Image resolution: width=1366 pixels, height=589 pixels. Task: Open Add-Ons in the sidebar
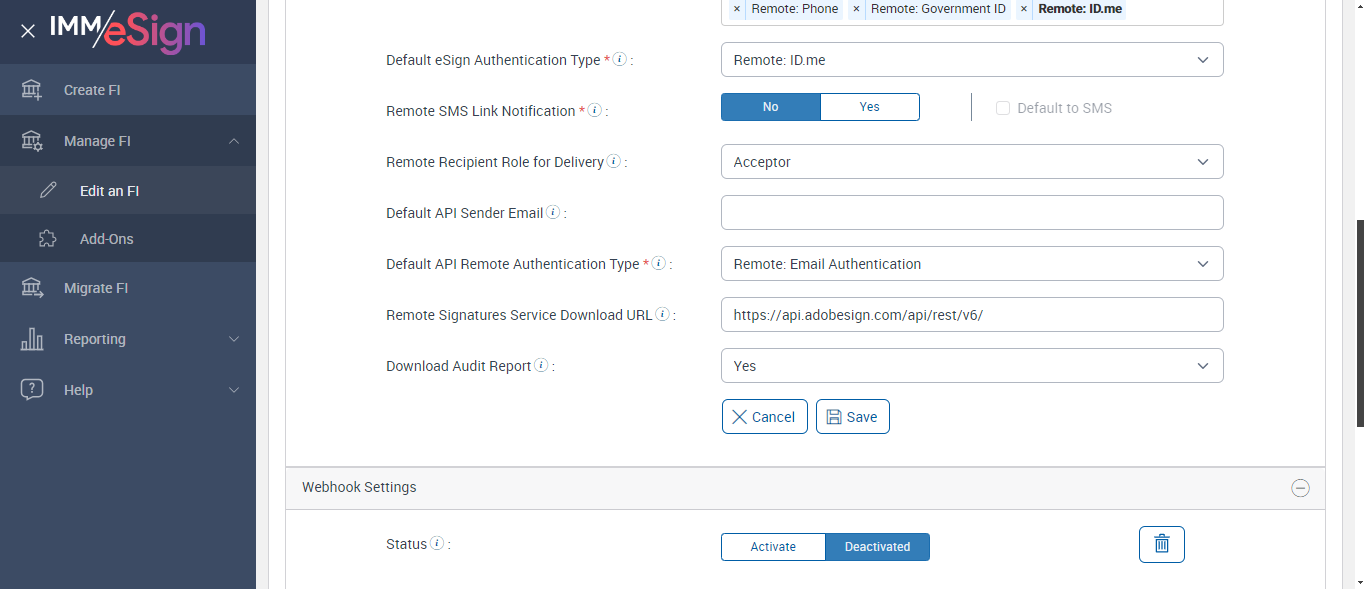click(106, 239)
